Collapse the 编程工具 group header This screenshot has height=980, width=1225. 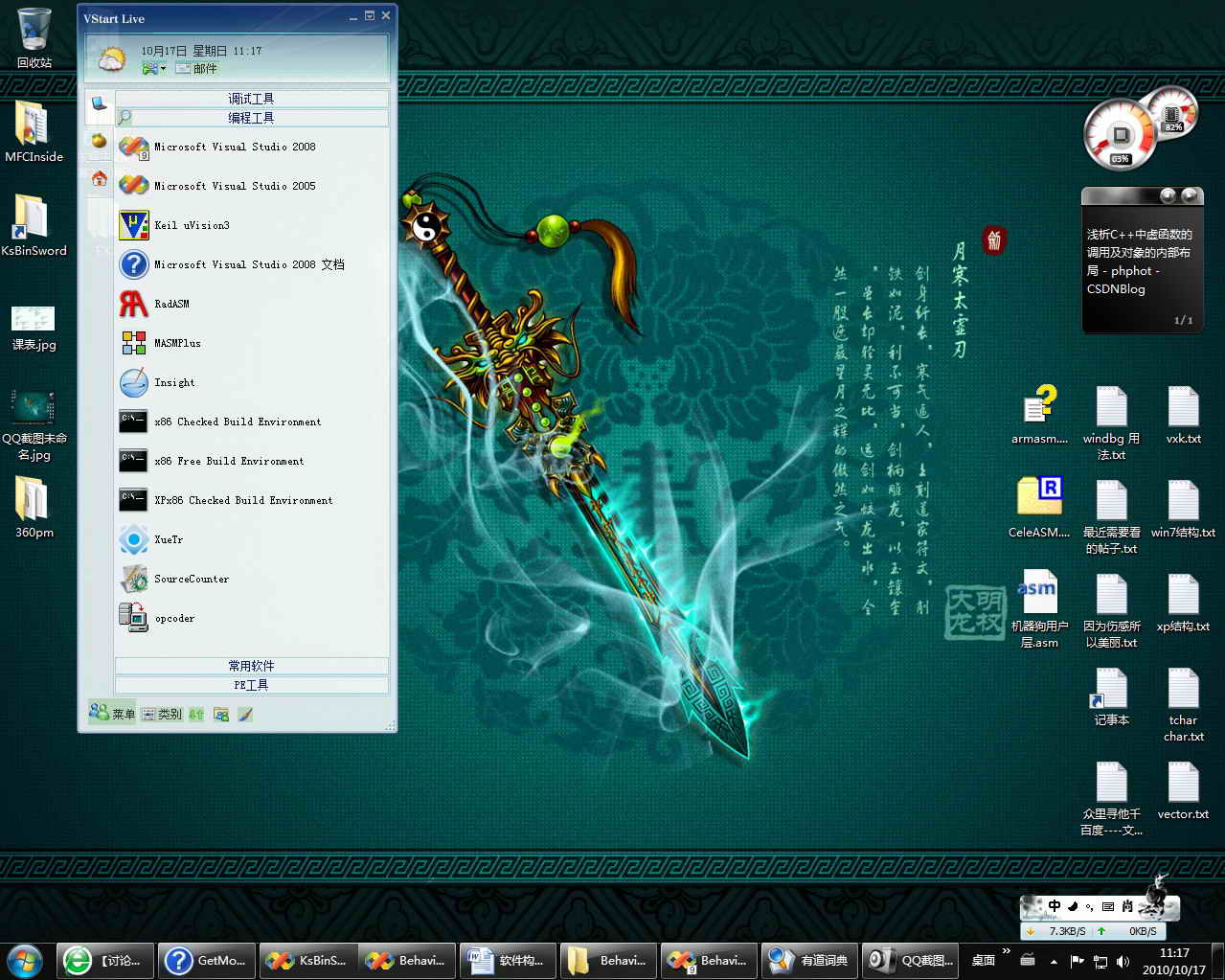(x=252, y=118)
